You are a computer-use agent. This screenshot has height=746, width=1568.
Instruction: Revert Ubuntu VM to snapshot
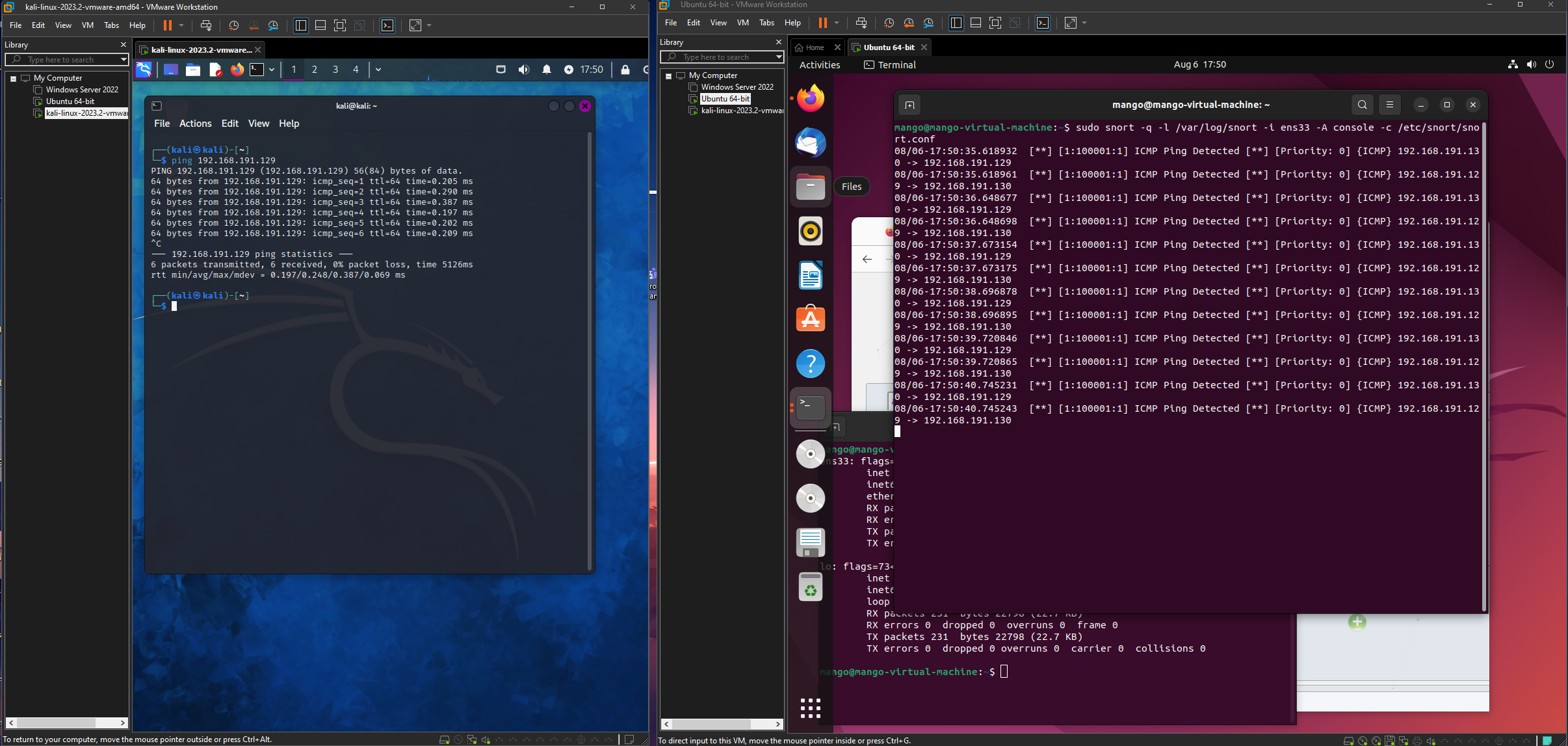click(x=909, y=23)
